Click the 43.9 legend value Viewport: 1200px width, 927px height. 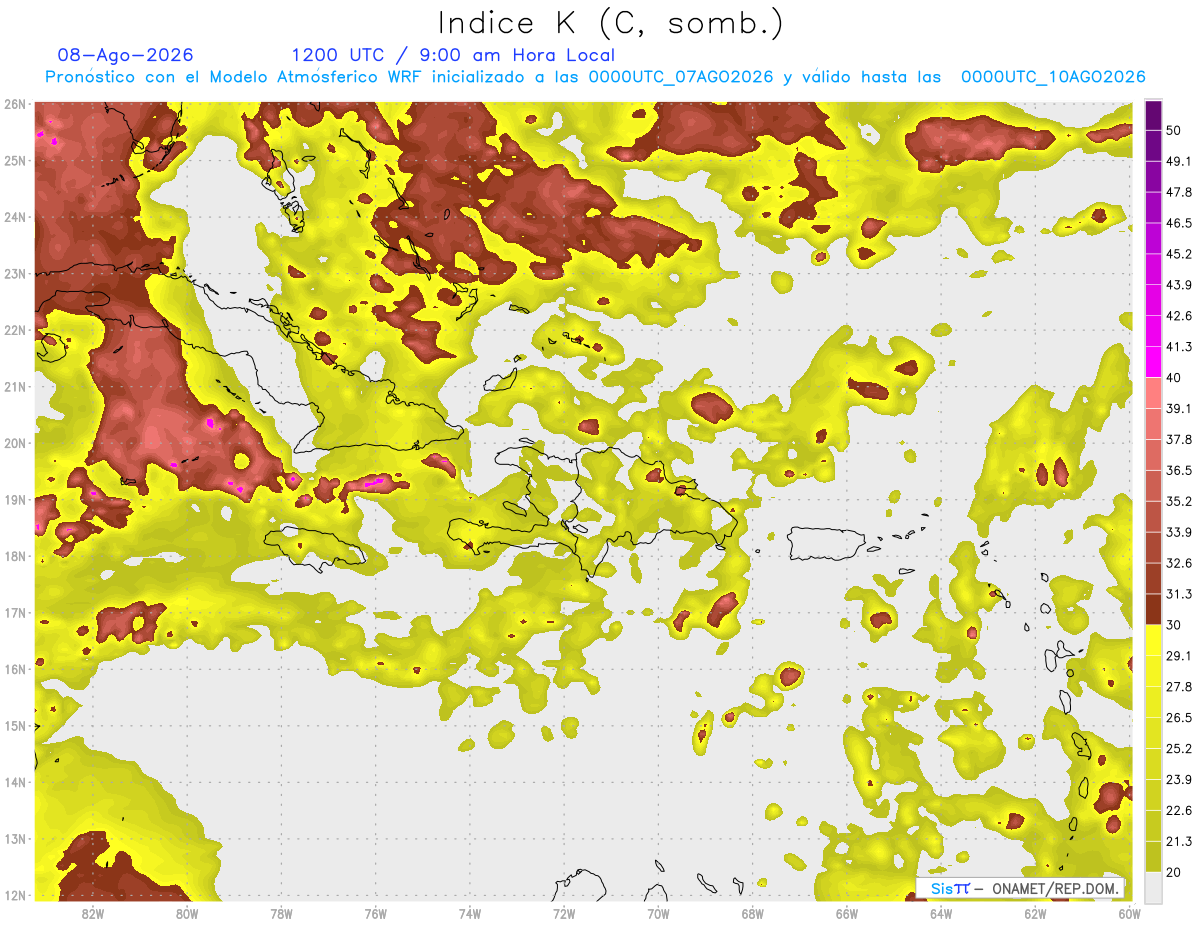coord(1179,284)
